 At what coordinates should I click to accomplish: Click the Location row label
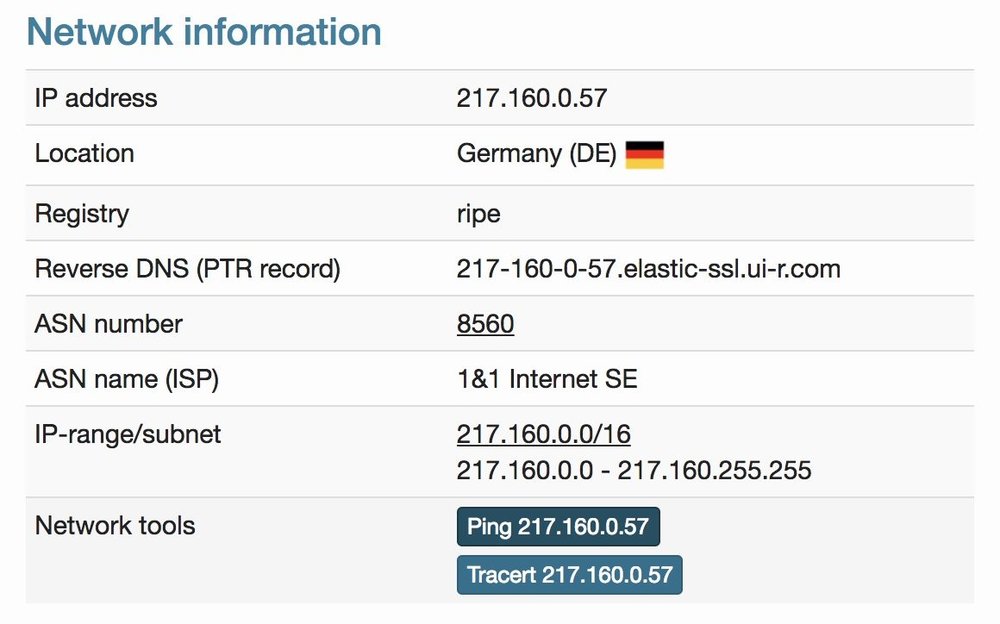[84, 154]
